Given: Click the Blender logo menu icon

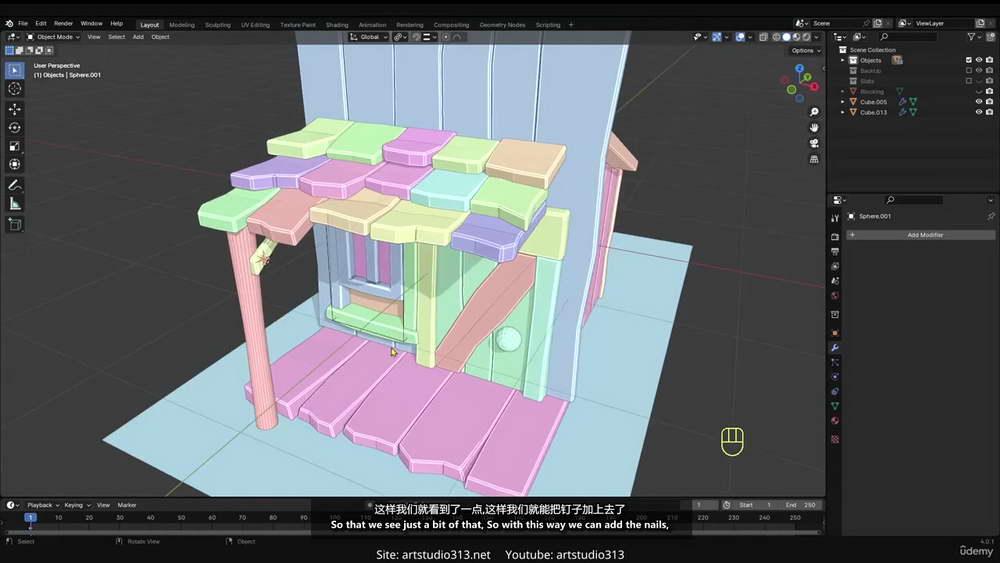Looking at the screenshot, I should [9, 24].
